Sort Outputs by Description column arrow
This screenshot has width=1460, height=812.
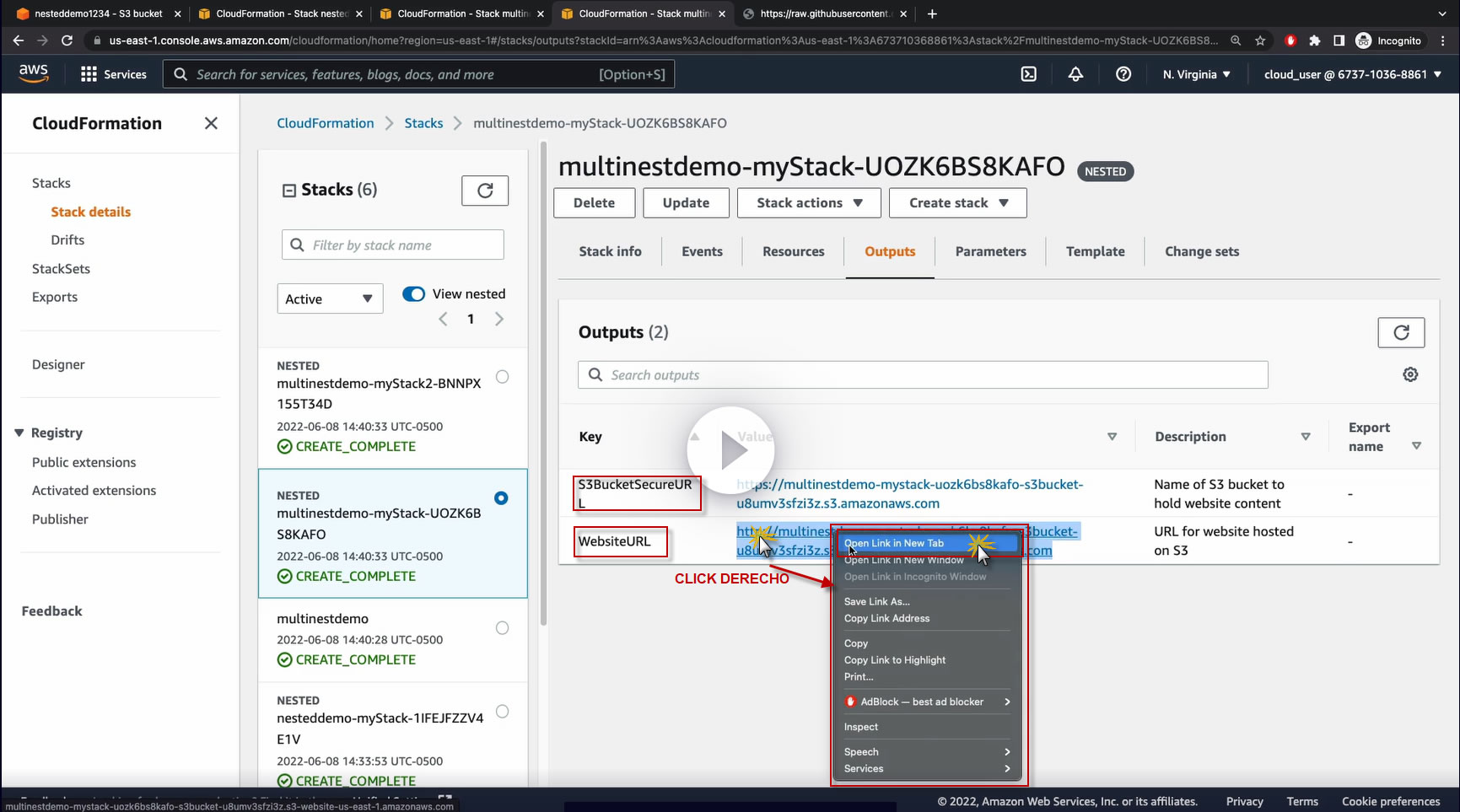tap(1306, 437)
